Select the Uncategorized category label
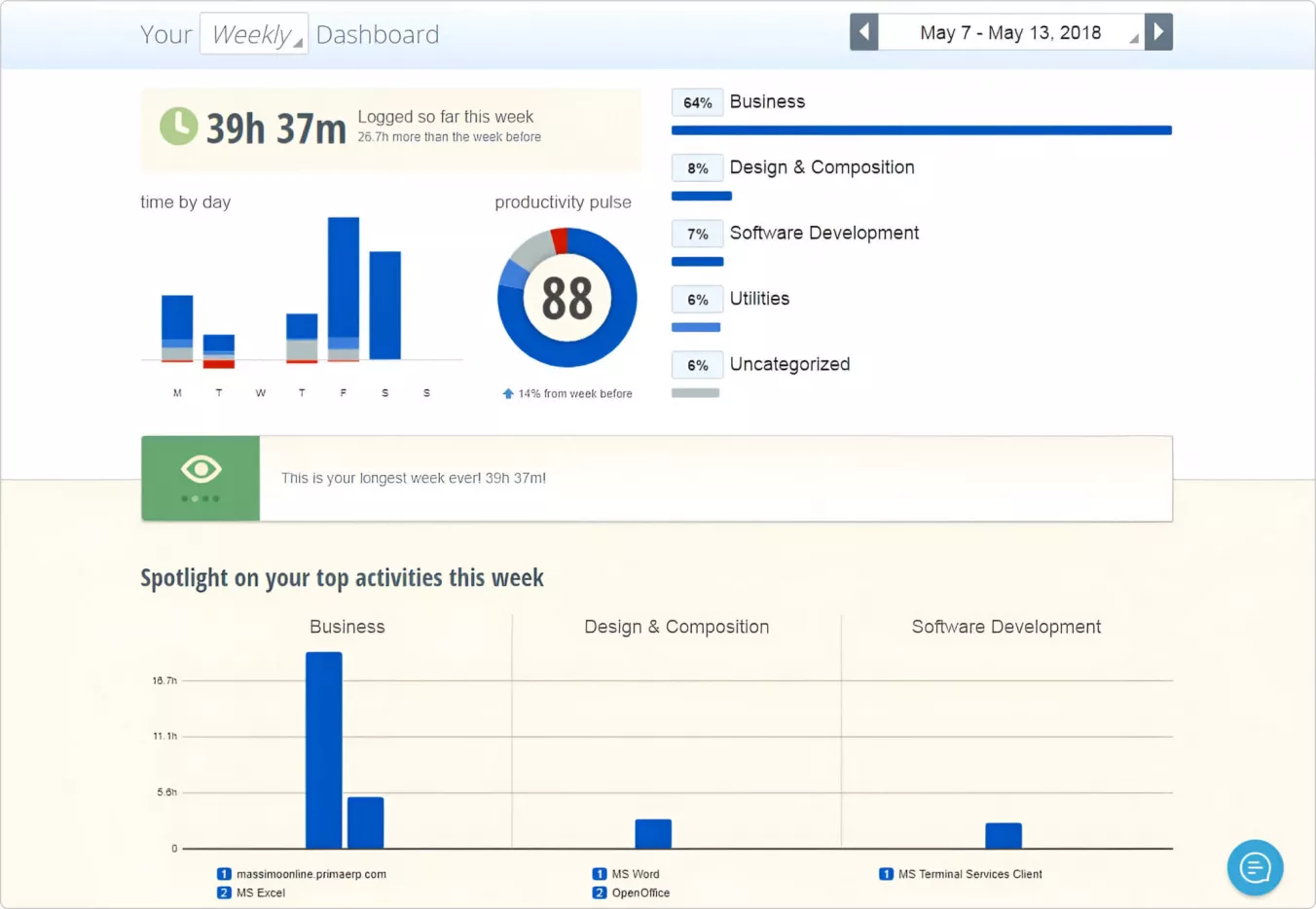 [789, 364]
